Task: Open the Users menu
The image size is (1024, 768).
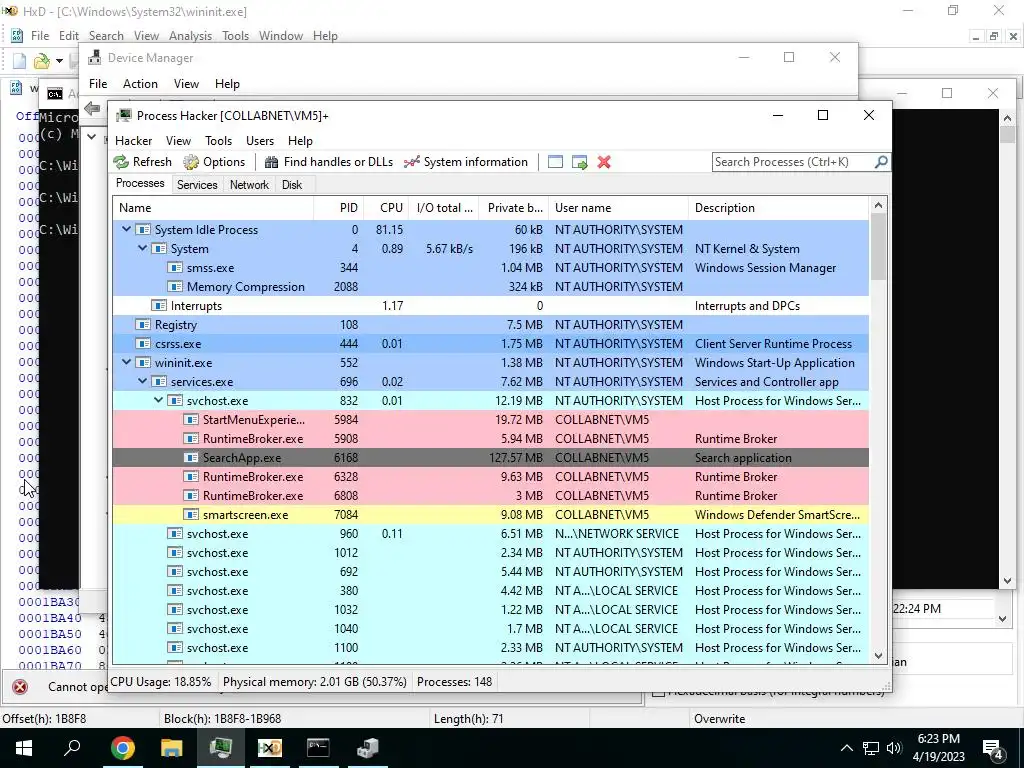Action: click(x=260, y=141)
